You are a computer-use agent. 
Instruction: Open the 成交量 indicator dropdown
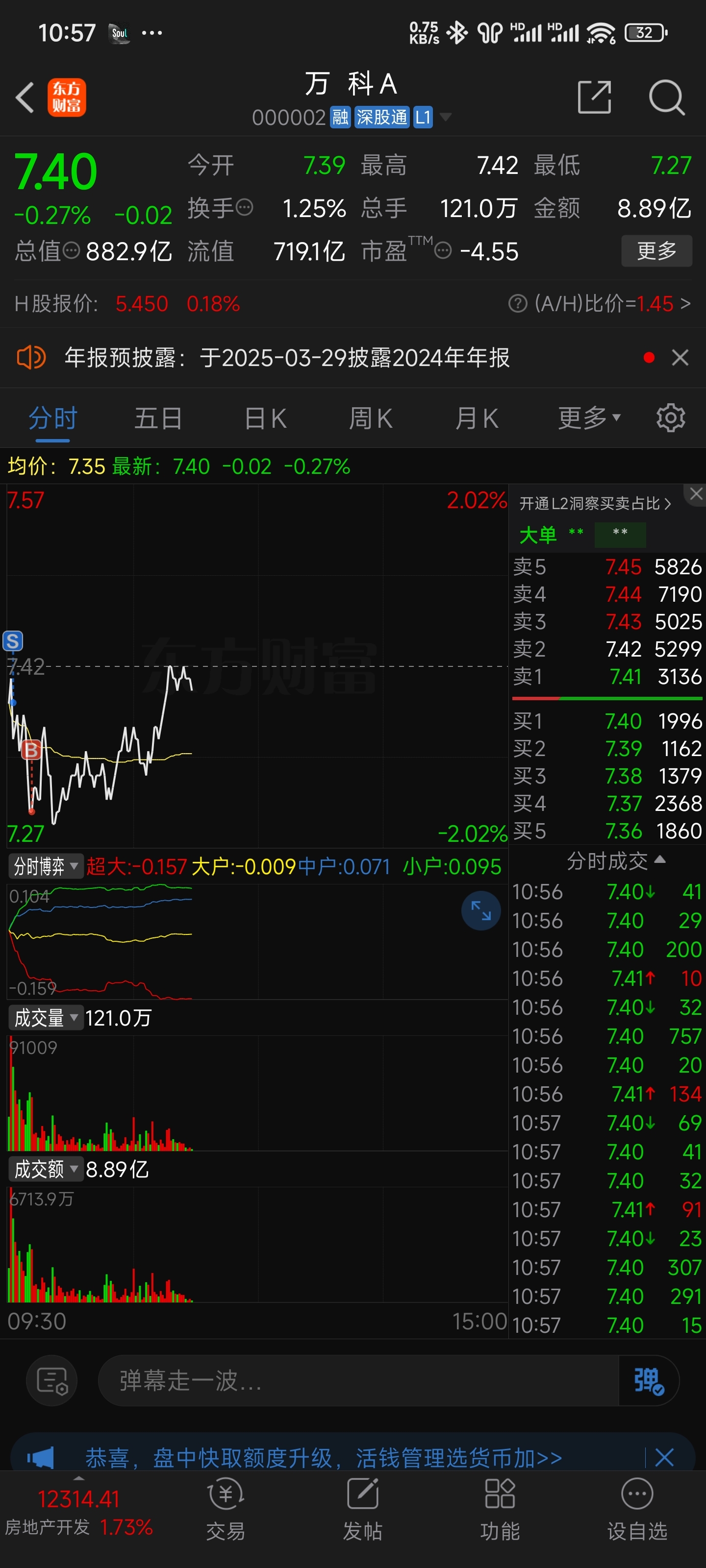46,1018
